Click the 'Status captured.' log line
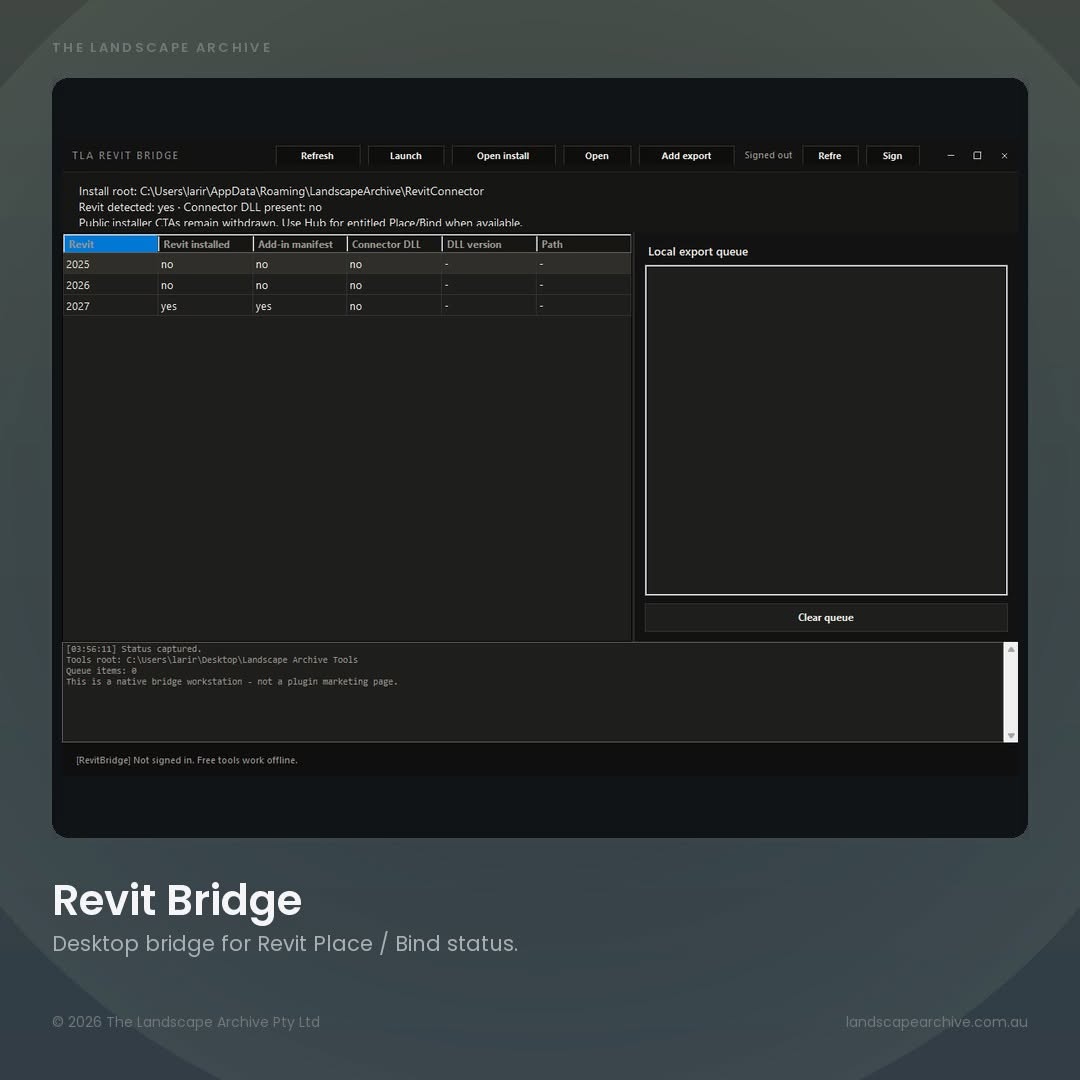The height and width of the screenshot is (1080, 1080). (134, 649)
